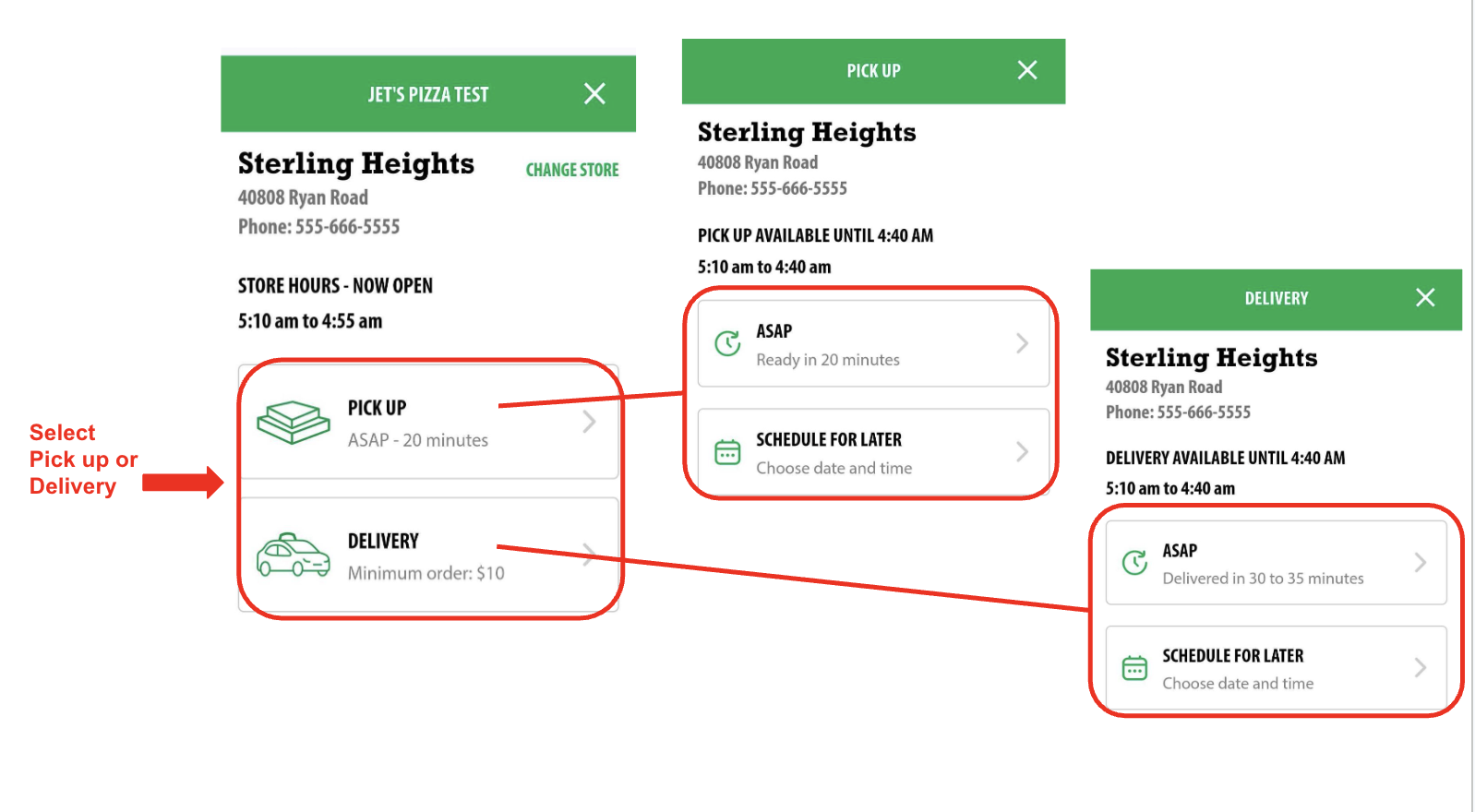Expand ASAP Delivered in 30 to 35 minutes chevron
This screenshot has width=1475, height=812.
click(x=1420, y=562)
